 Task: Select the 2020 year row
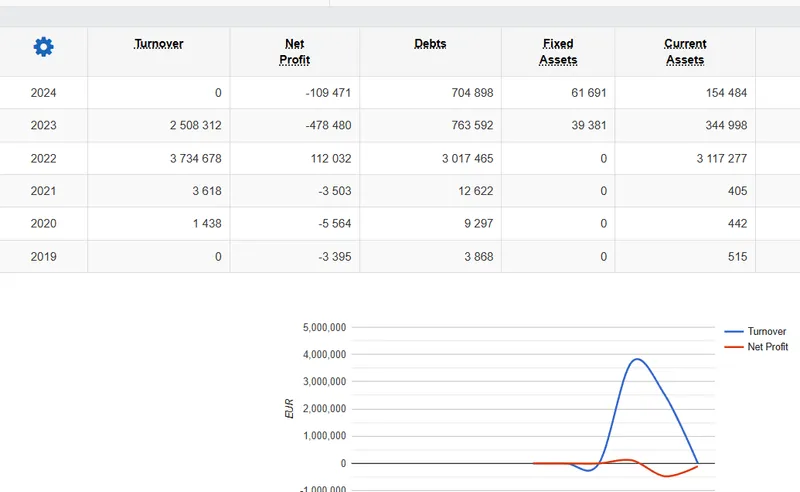click(44, 224)
